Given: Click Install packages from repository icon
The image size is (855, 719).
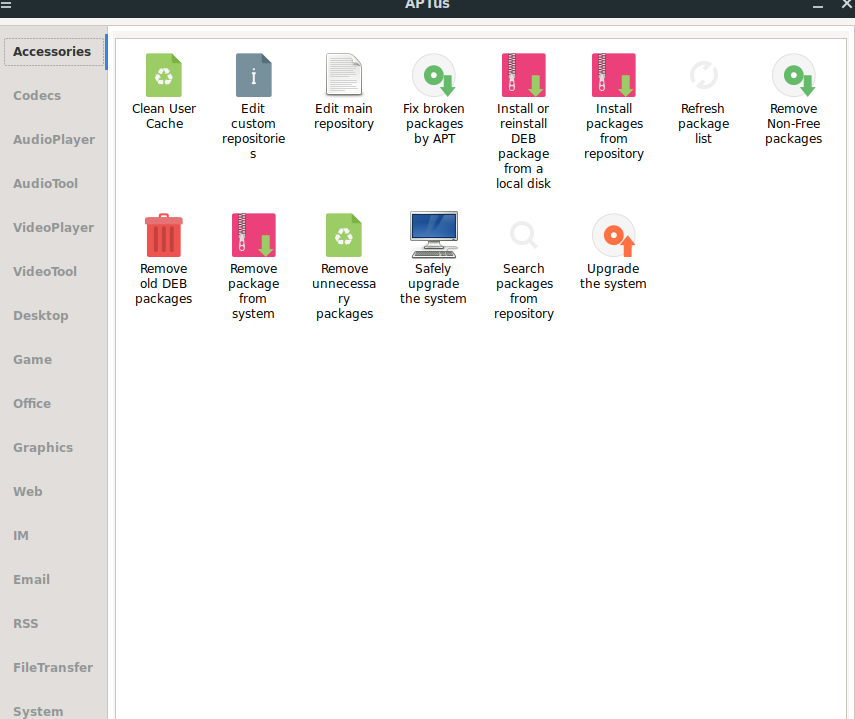Looking at the screenshot, I should [614, 75].
